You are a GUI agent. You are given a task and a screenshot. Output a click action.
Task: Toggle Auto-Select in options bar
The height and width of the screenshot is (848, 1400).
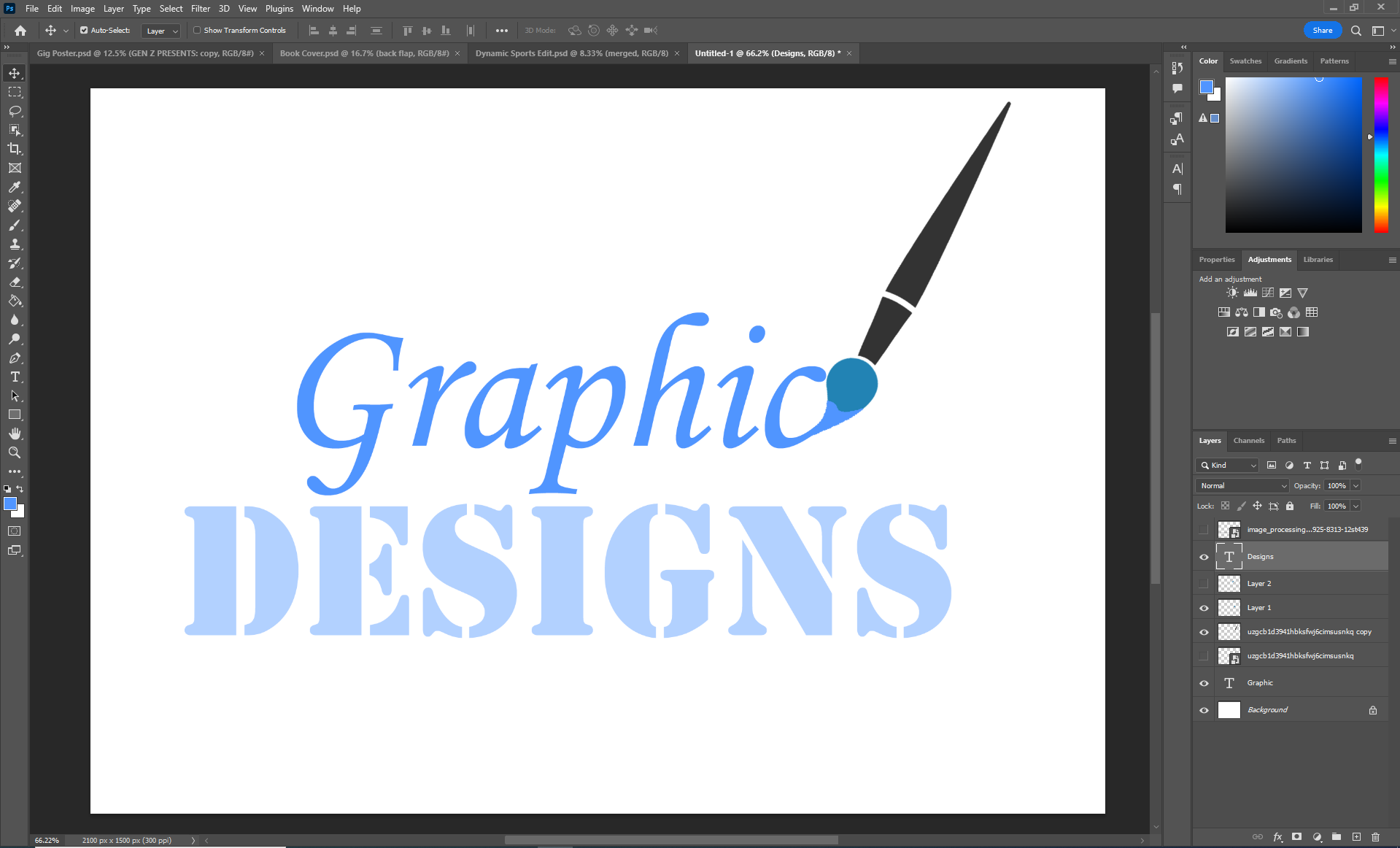tap(83, 30)
